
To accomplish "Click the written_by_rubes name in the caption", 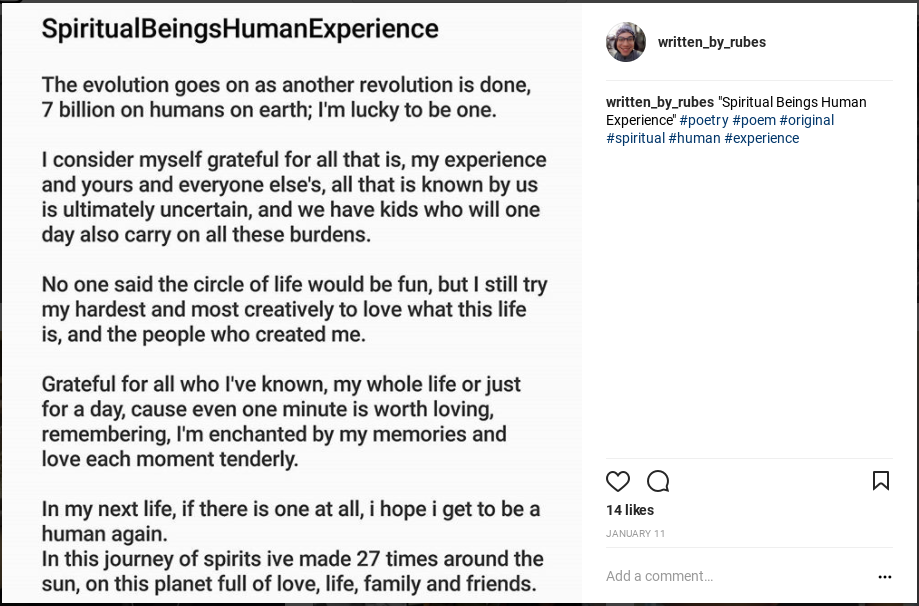I will [659, 102].
